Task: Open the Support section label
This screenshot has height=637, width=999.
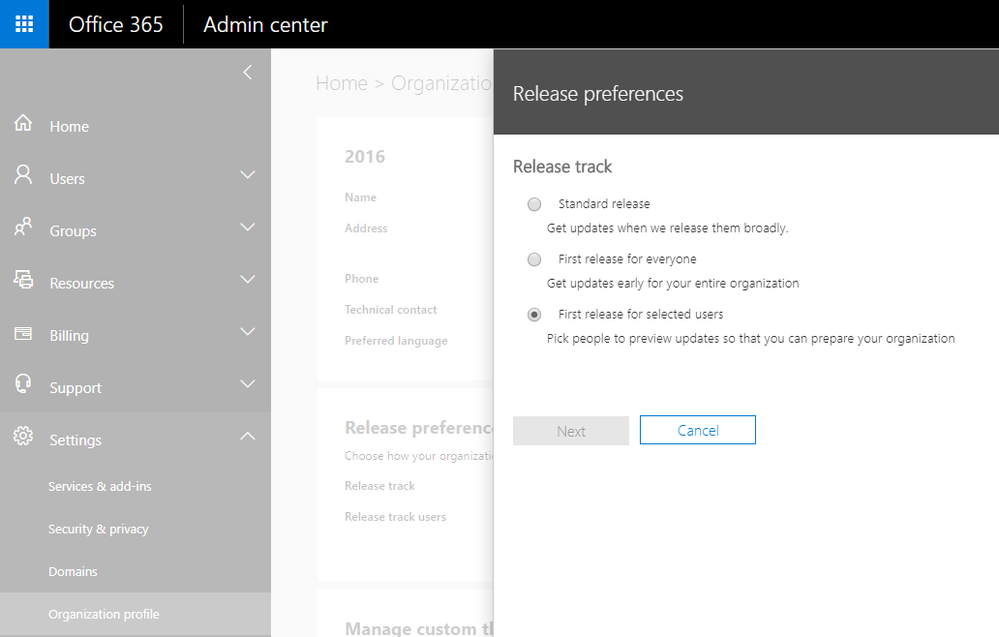Action: click(75, 387)
